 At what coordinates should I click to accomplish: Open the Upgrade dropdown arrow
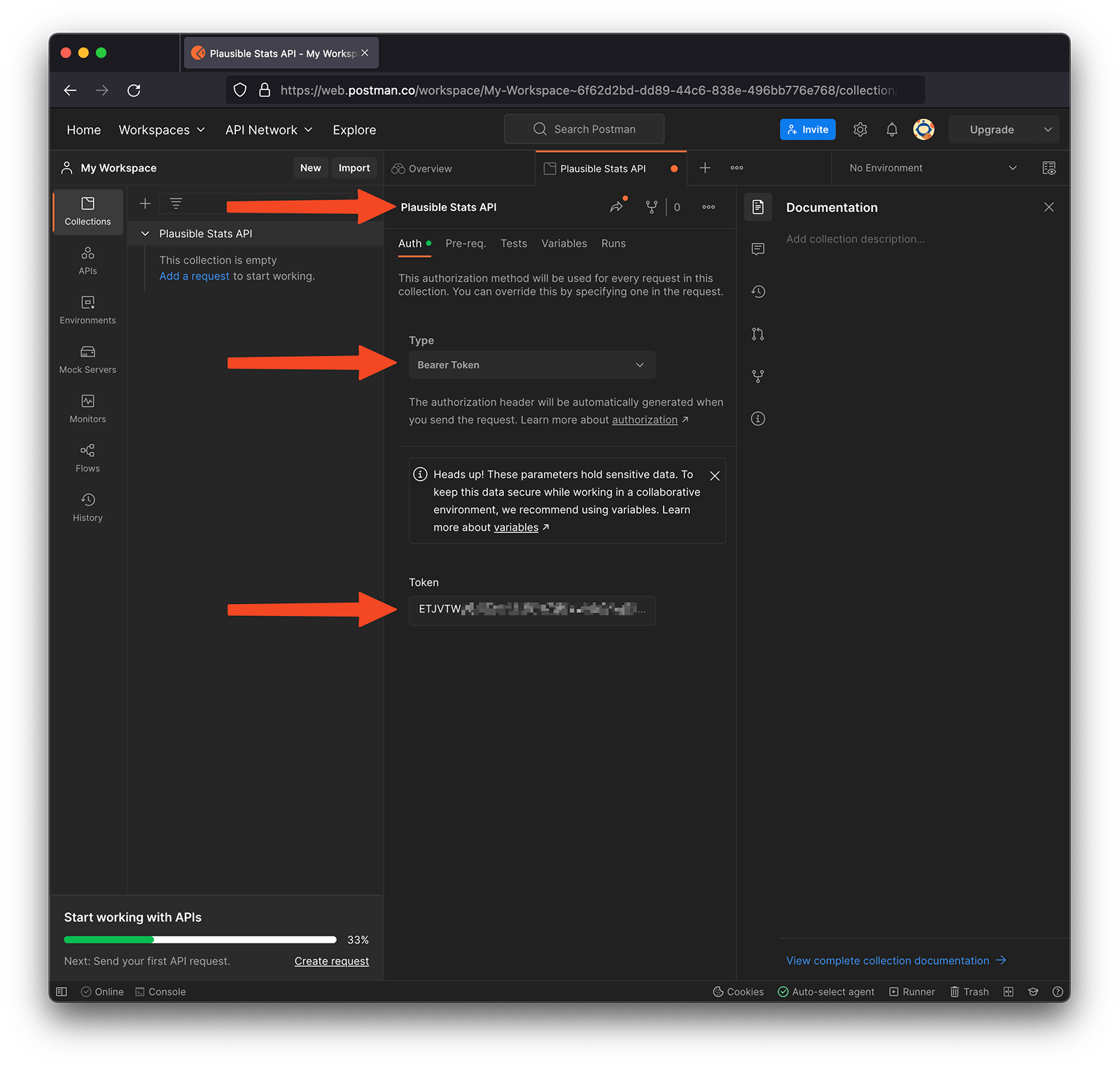[x=1048, y=129]
